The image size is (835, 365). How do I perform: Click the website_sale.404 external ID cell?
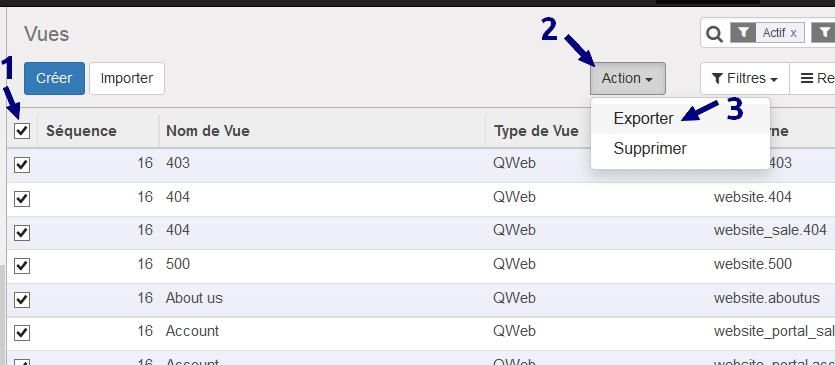[770, 230]
